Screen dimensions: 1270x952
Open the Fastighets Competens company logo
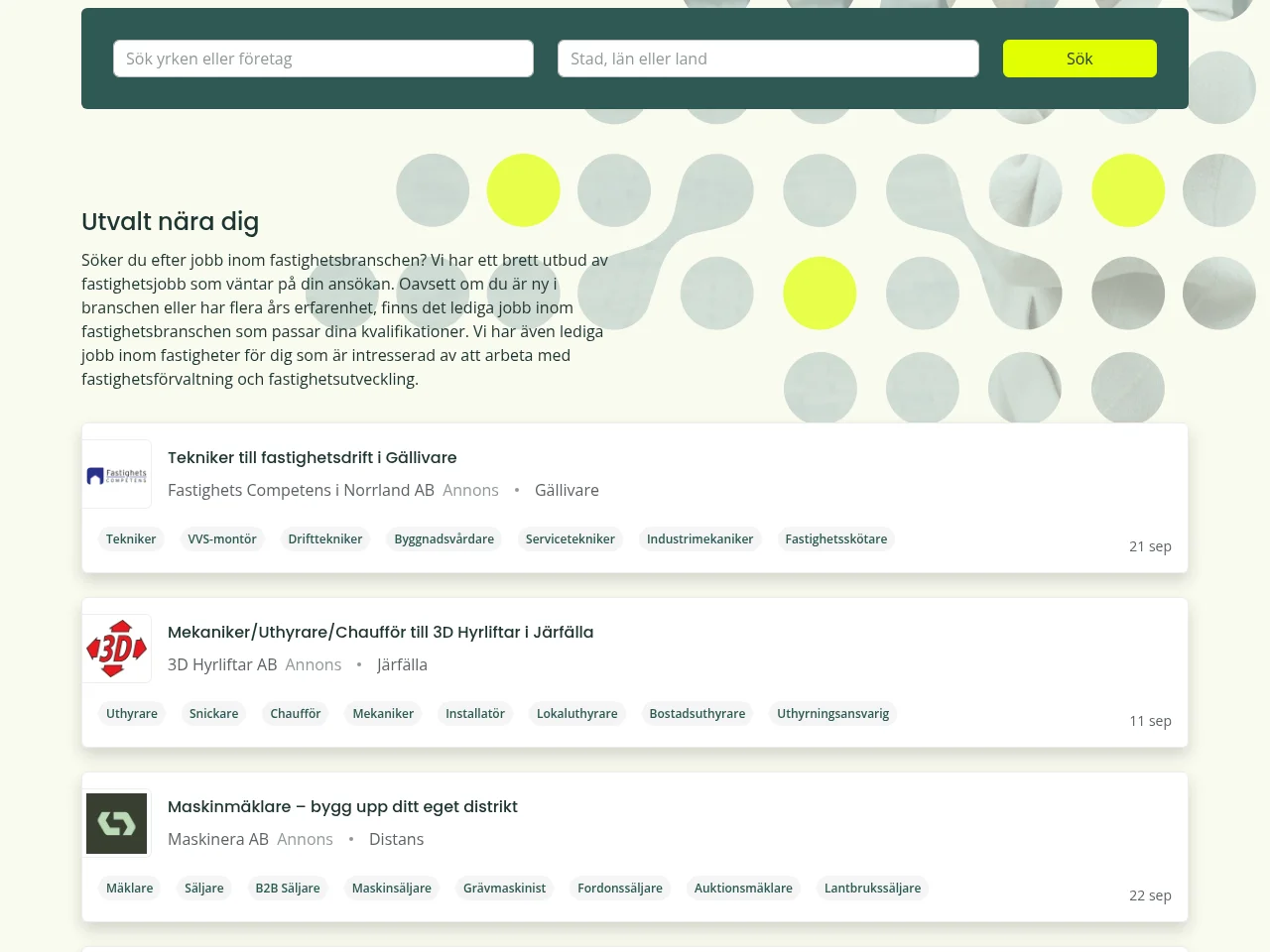point(117,475)
